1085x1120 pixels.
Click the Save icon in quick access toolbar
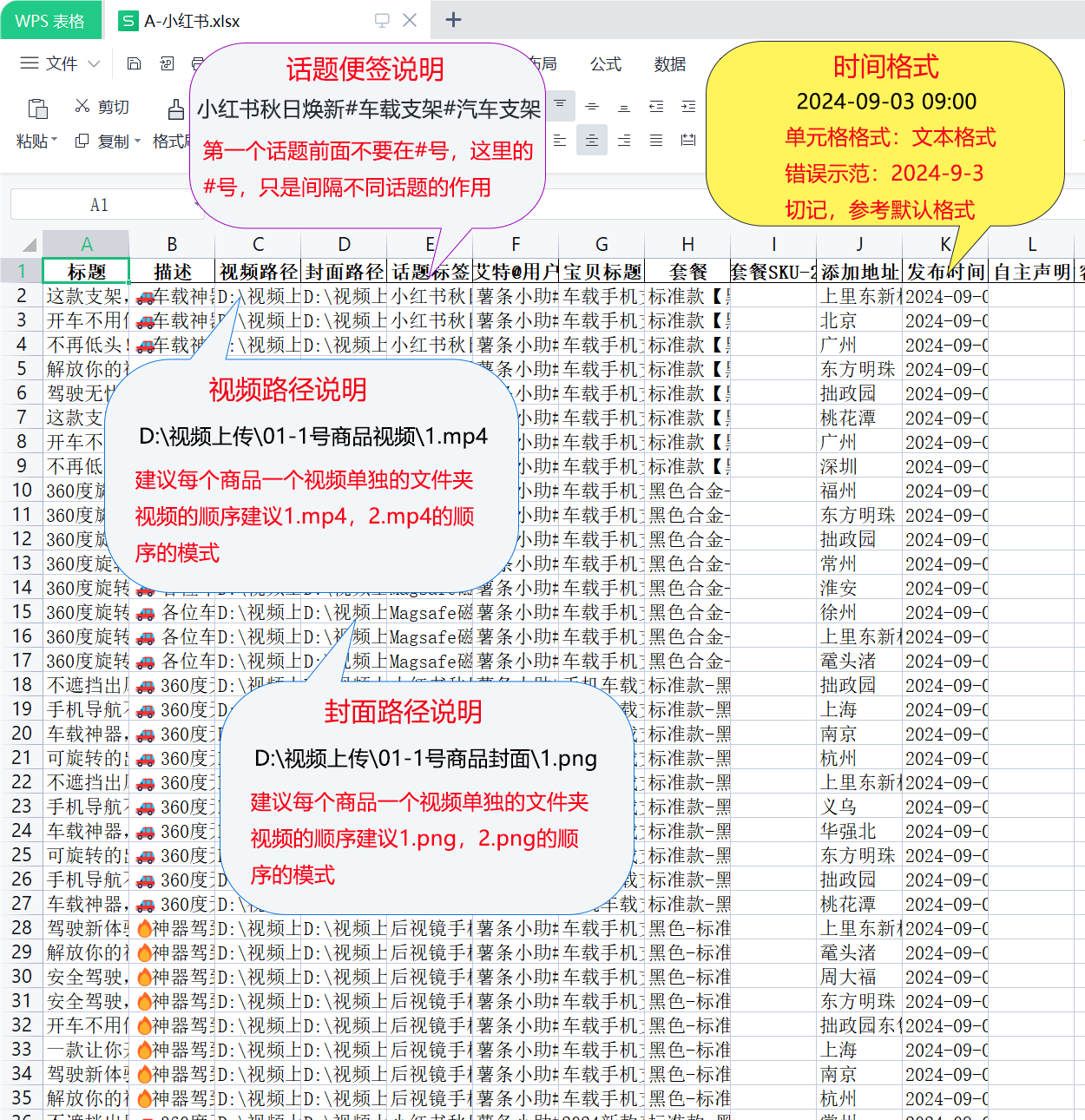(x=134, y=63)
